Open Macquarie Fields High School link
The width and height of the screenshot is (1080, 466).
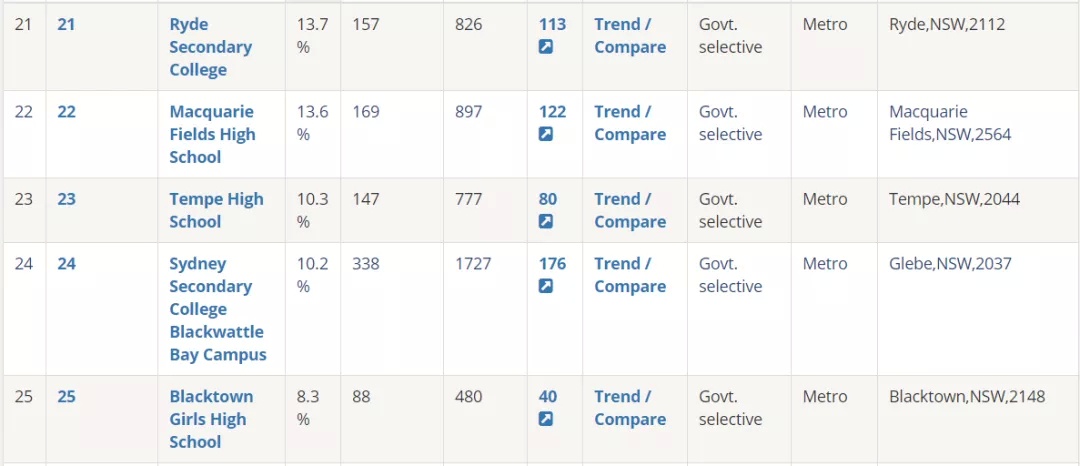click(x=212, y=134)
